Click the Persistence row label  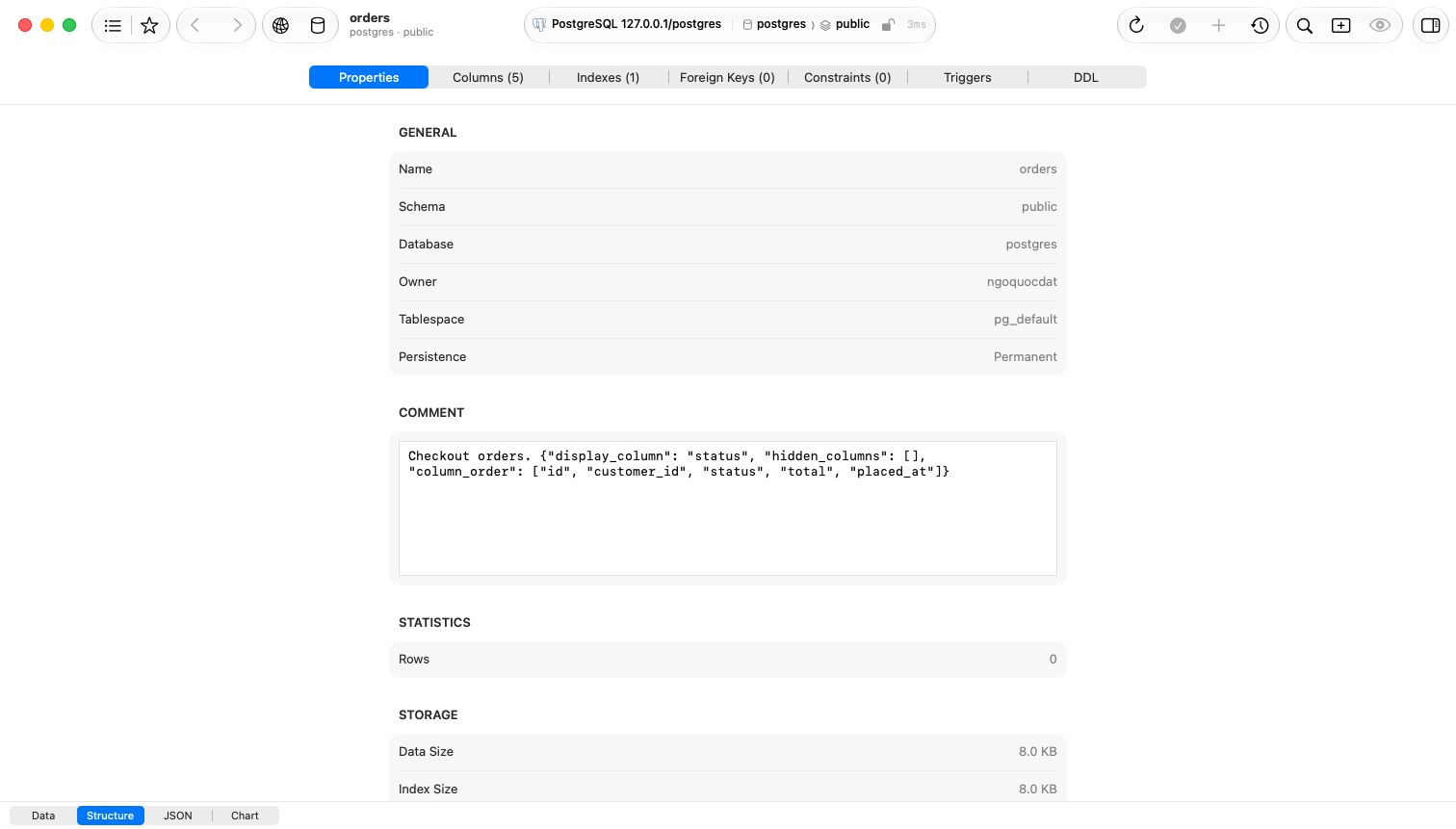(432, 357)
